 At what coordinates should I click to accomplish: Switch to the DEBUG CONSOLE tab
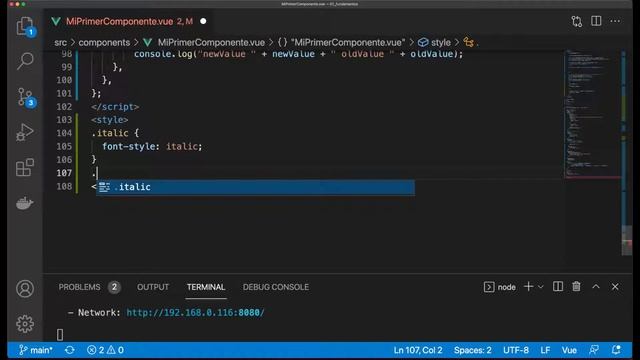tap(276, 287)
